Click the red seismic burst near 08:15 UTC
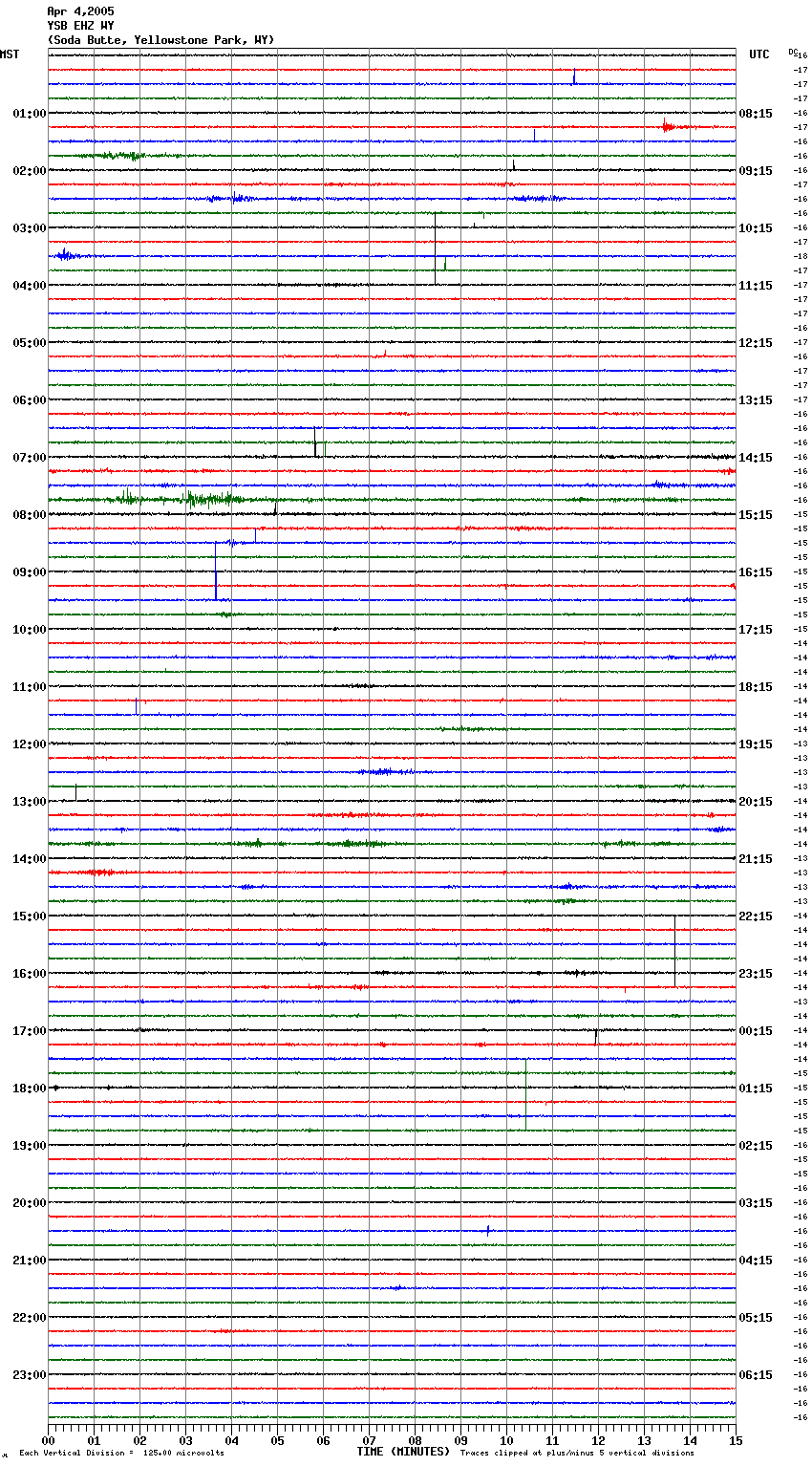The width and height of the screenshot is (812, 1466). point(669,126)
